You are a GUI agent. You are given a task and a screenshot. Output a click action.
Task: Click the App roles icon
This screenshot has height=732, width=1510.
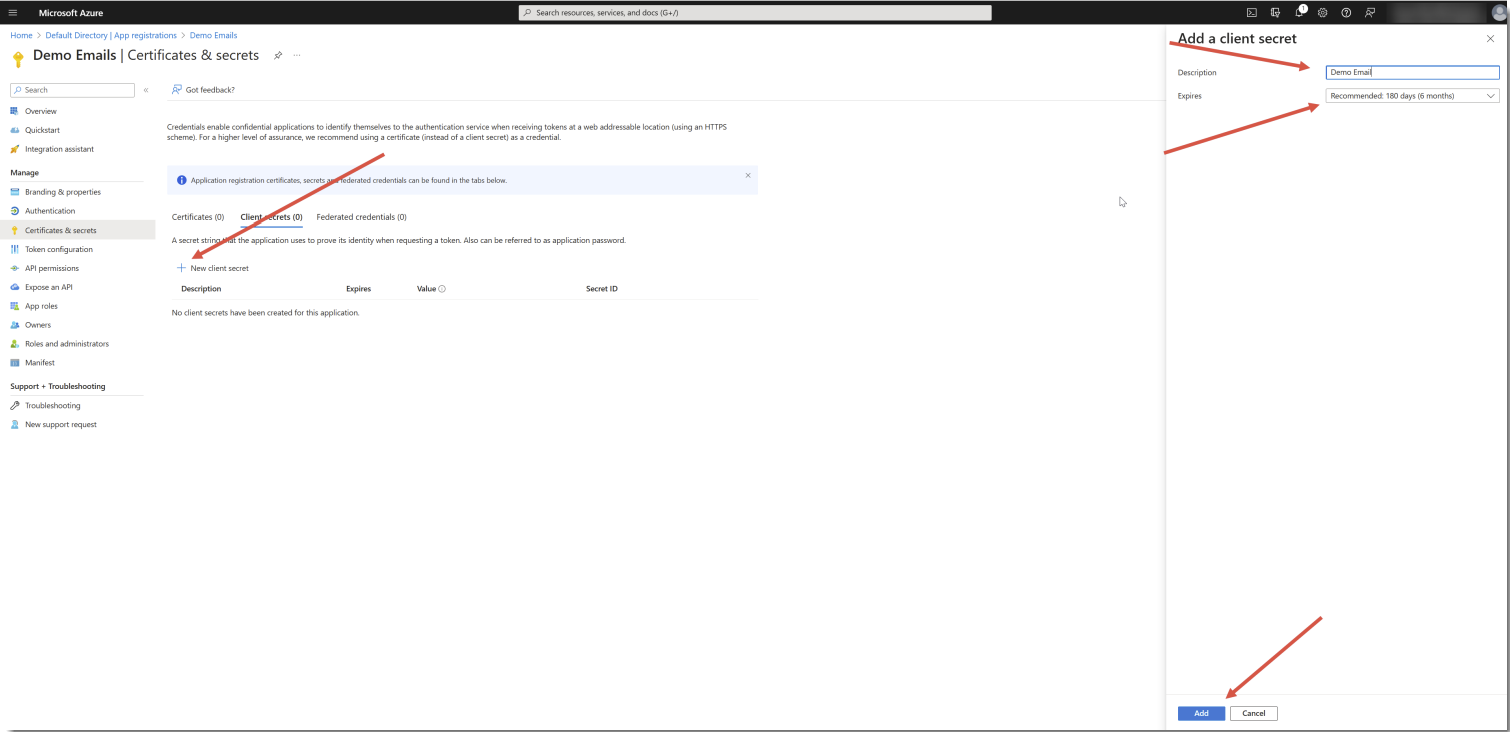pos(15,306)
